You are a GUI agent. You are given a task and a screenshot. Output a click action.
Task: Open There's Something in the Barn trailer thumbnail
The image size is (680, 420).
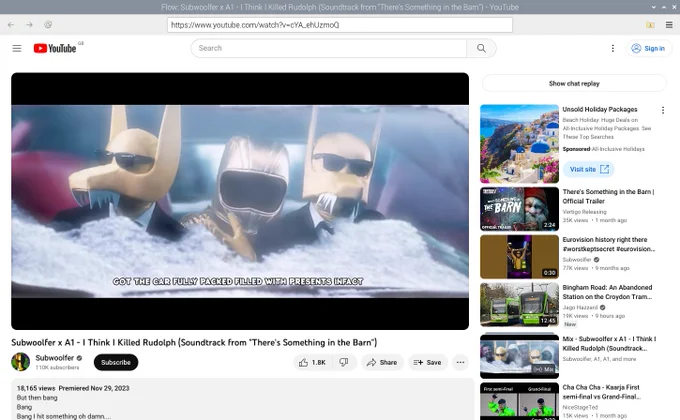tap(519, 209)
